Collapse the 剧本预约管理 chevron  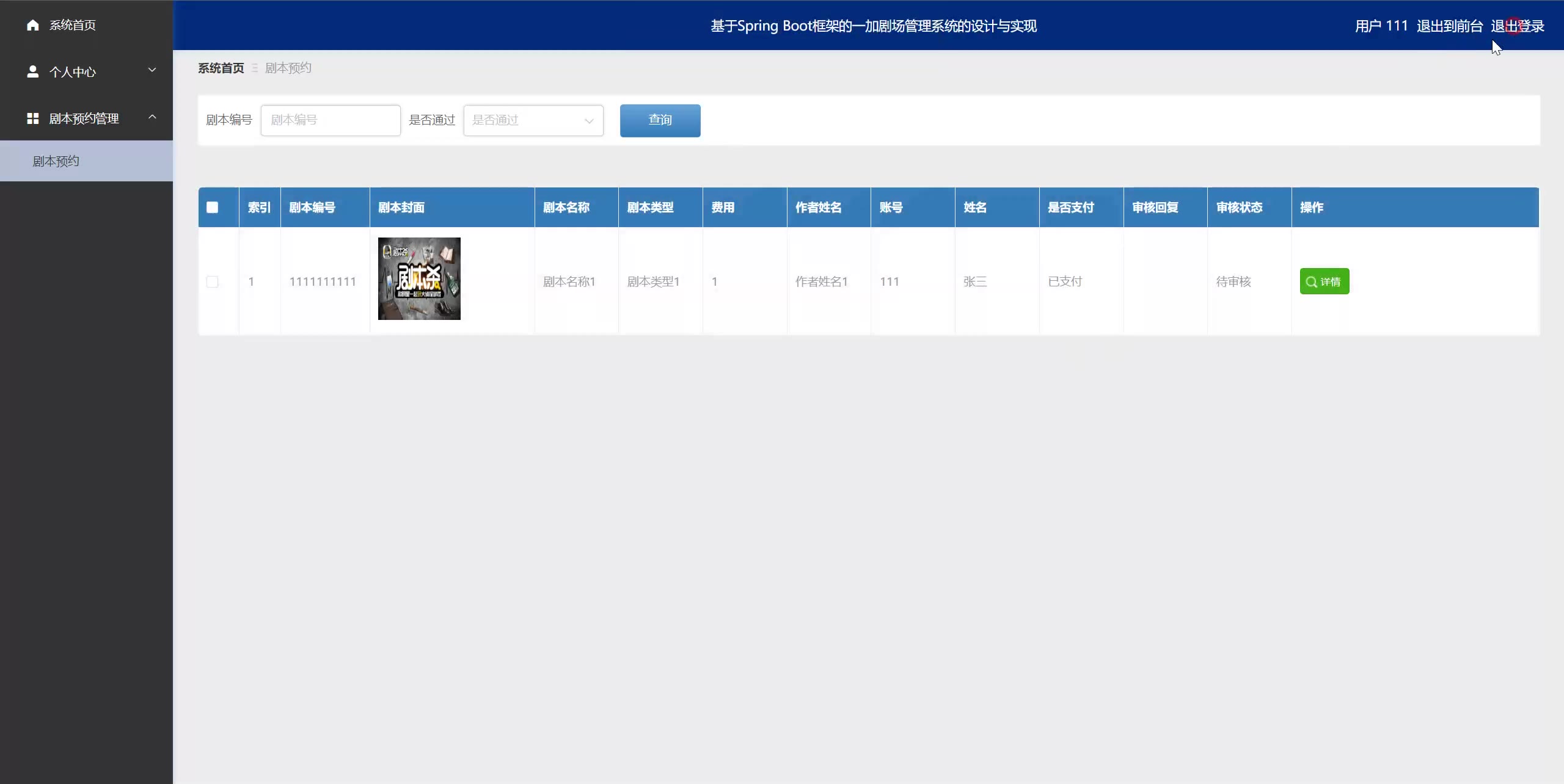152,117
